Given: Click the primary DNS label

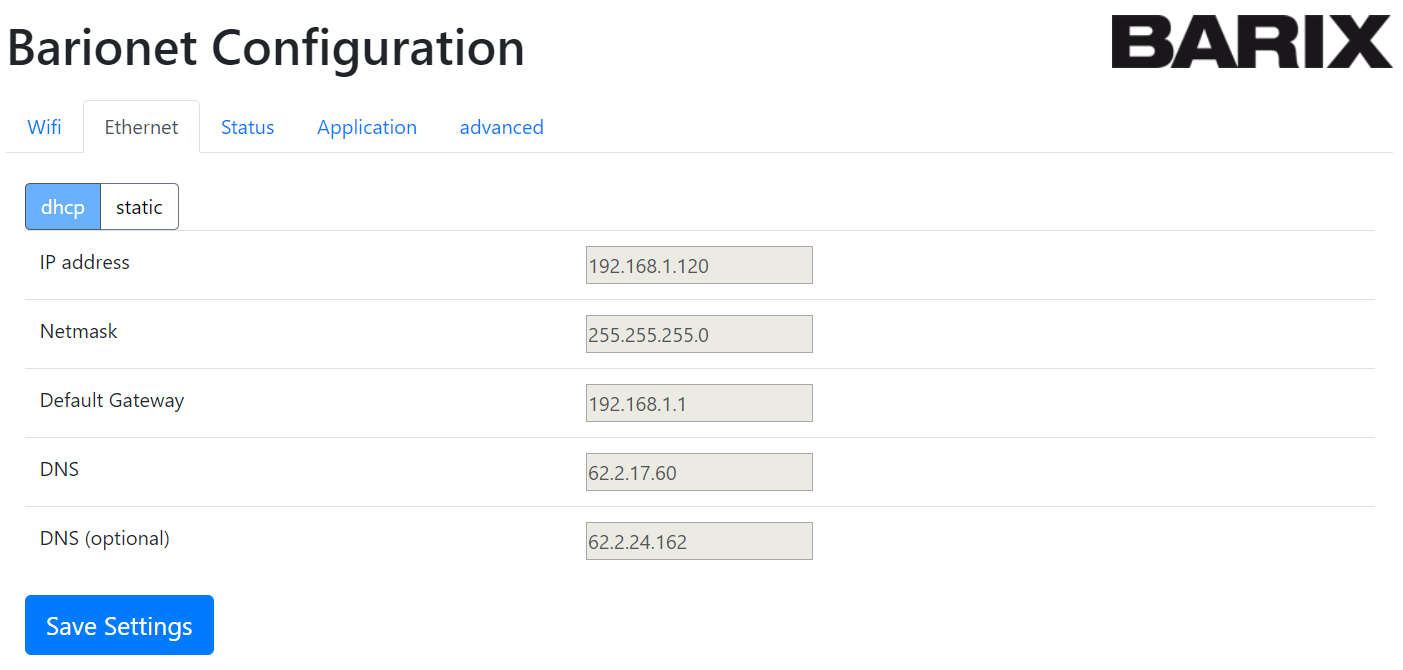Looking at the screenshot, I should 59,470.
